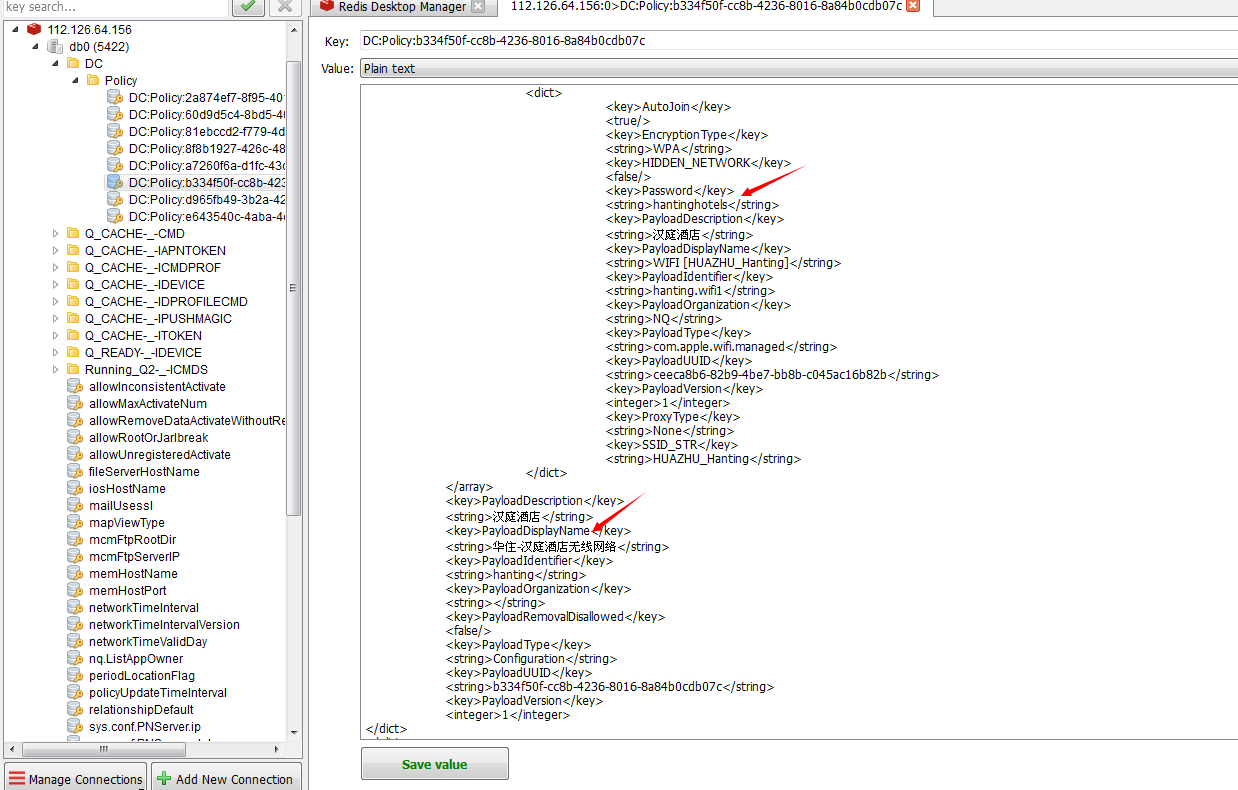Select key DC:Policy:d965fb49

tap(206, 199)
